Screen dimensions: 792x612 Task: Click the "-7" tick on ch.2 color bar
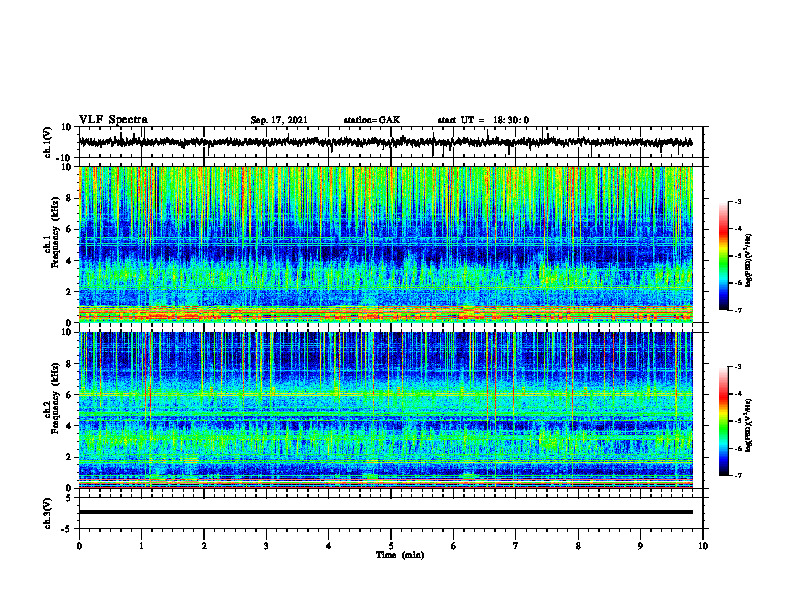coord(737,476)
